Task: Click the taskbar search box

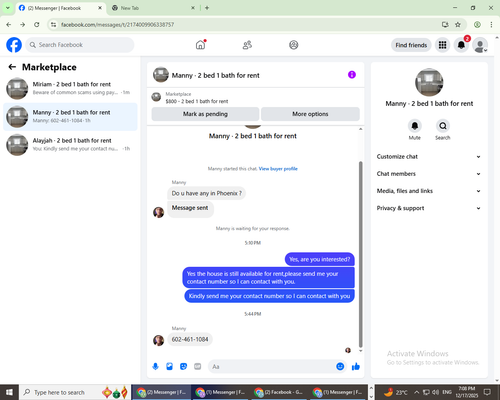Action: [x=75, y=392]
